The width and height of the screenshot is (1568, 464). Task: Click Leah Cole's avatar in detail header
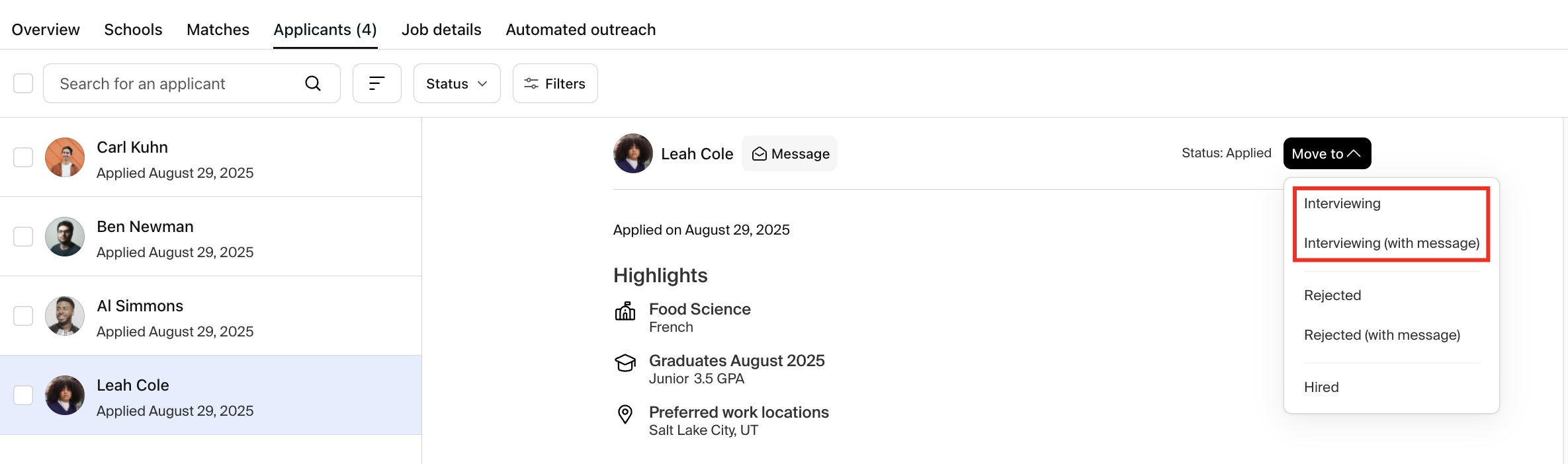coord(633,153)
